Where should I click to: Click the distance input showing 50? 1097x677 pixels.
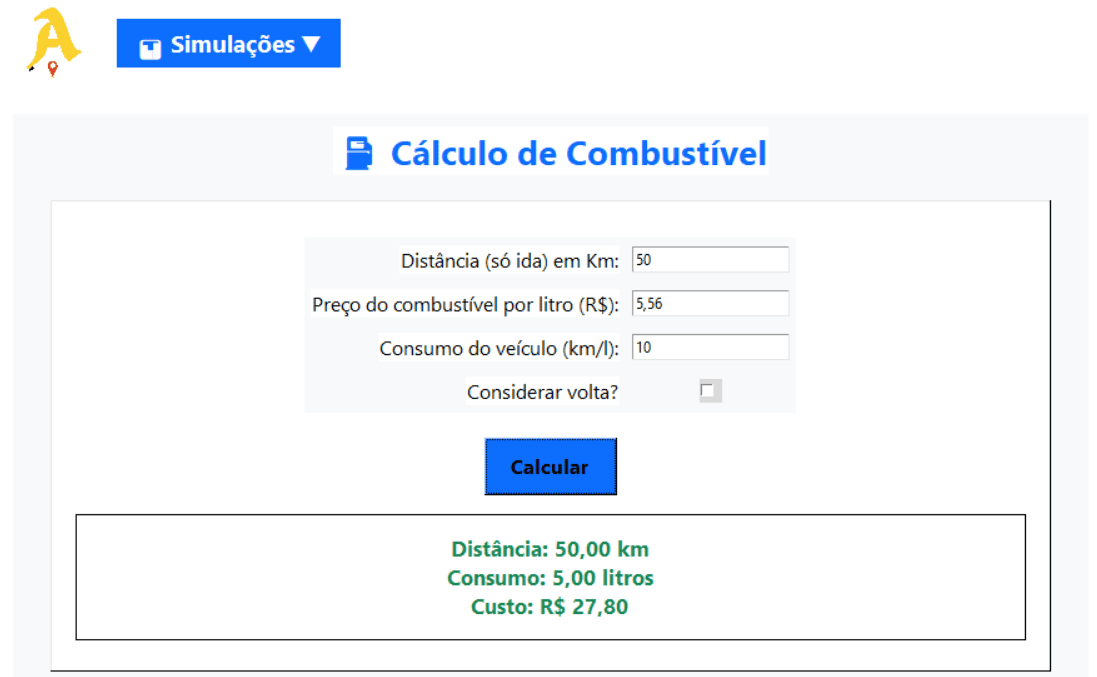click(x=710, y=259)
